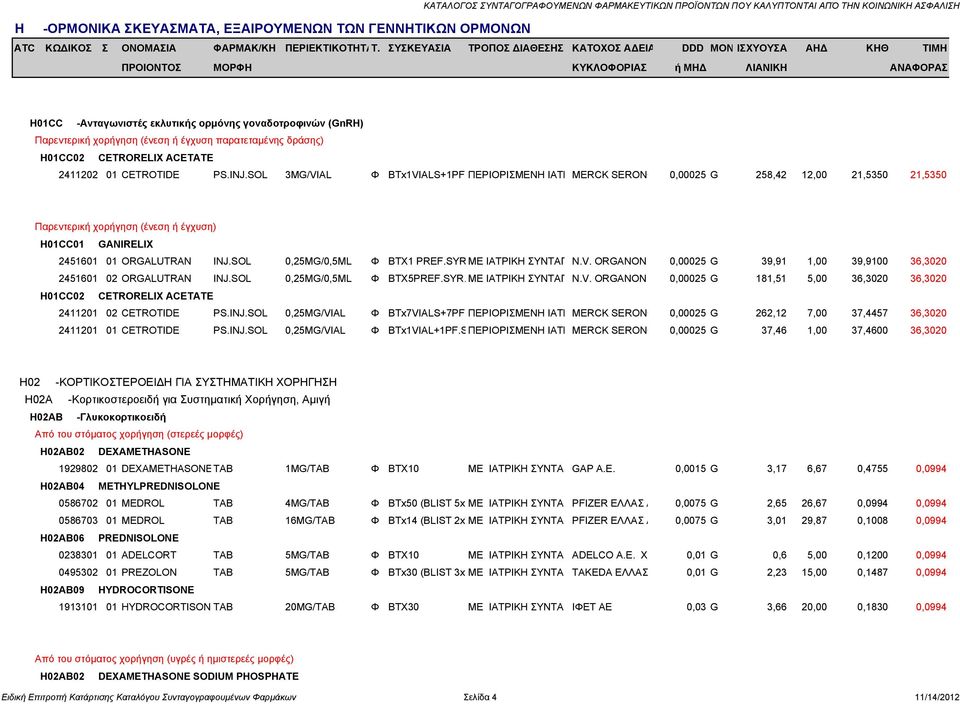Select 'H01CC01 GANIRELIX' substance heading

(x=97, y=244)
